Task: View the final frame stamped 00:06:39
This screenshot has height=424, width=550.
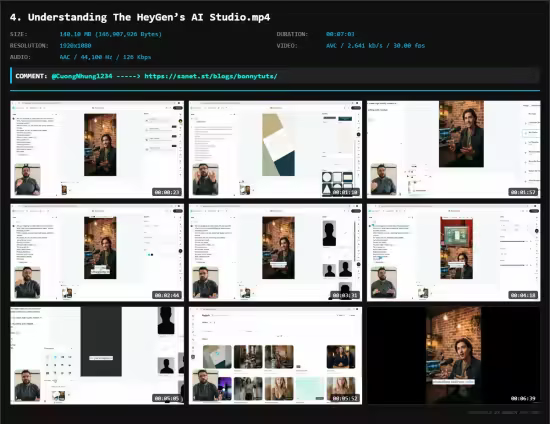Action: 454,356
